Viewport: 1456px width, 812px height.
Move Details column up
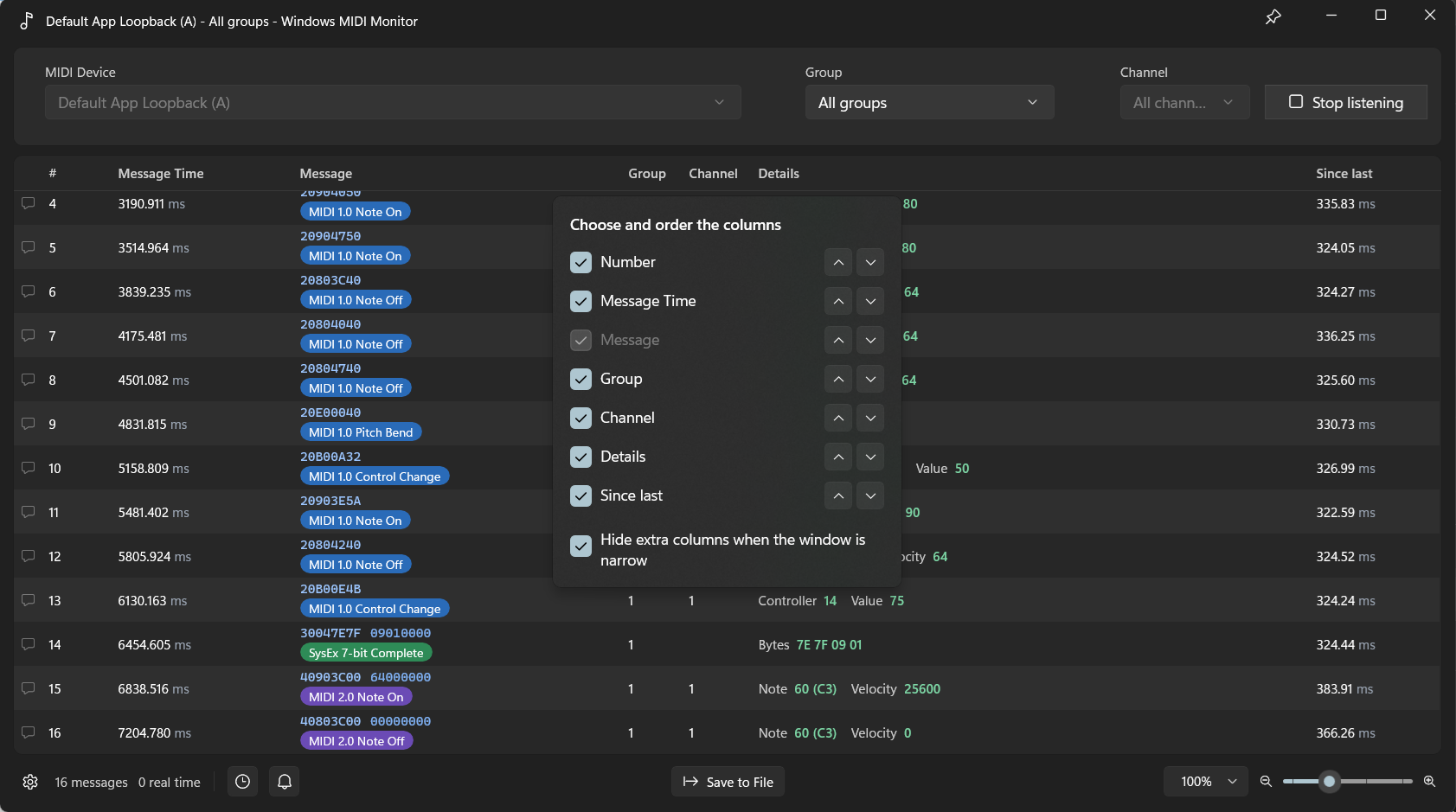838,457
